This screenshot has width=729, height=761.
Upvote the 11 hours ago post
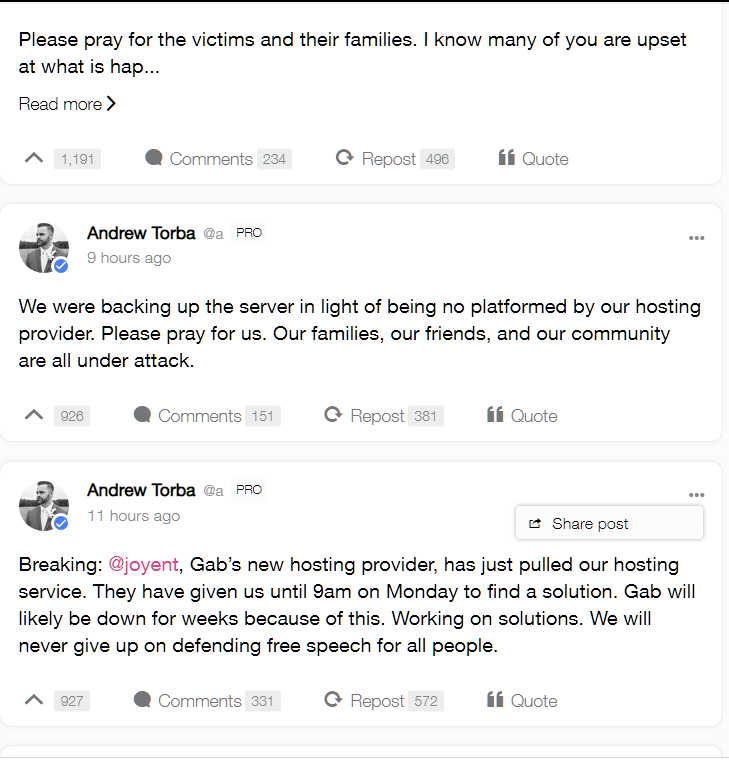pyautogui.click(x=34, y=700)
